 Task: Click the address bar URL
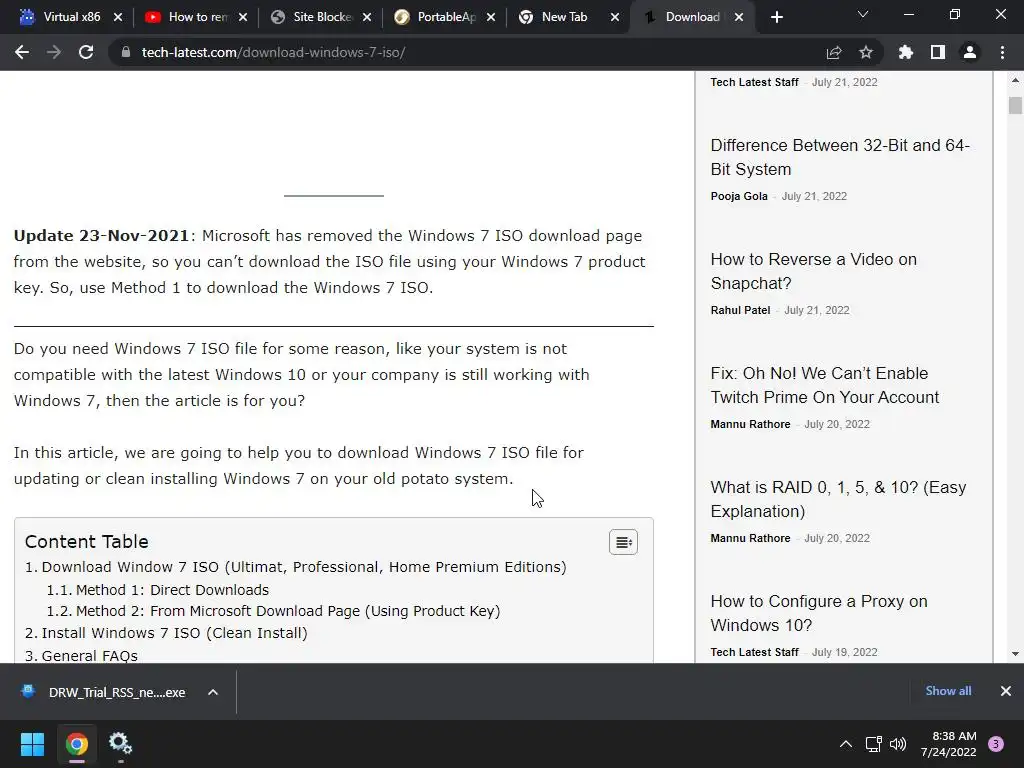(x=274, y=52)
